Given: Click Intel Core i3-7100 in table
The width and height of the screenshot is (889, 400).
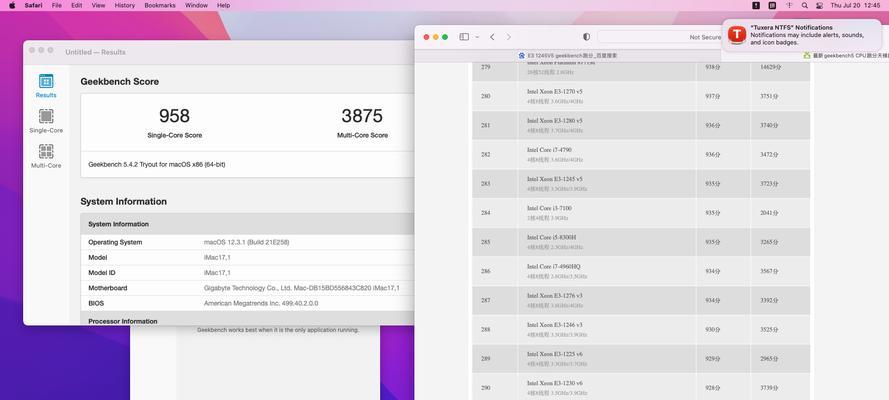Looking at the screenshot, I should click(x=549, y=208).
